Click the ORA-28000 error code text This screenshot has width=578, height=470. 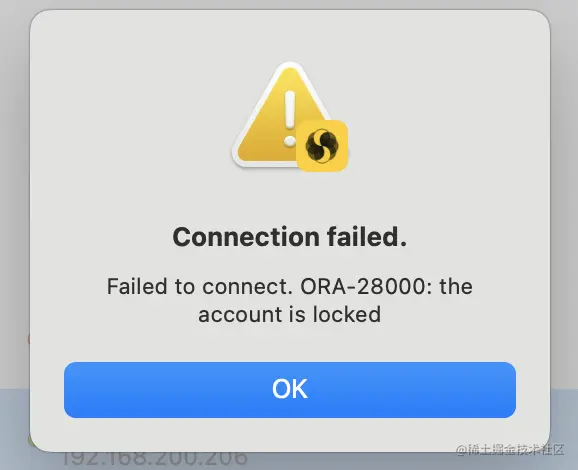point(362,286)
